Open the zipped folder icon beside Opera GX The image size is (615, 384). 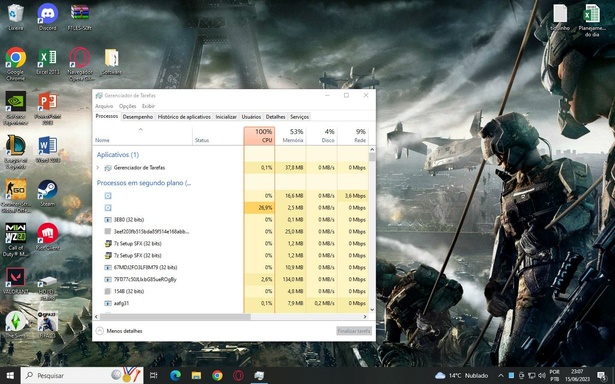[112, 61]
